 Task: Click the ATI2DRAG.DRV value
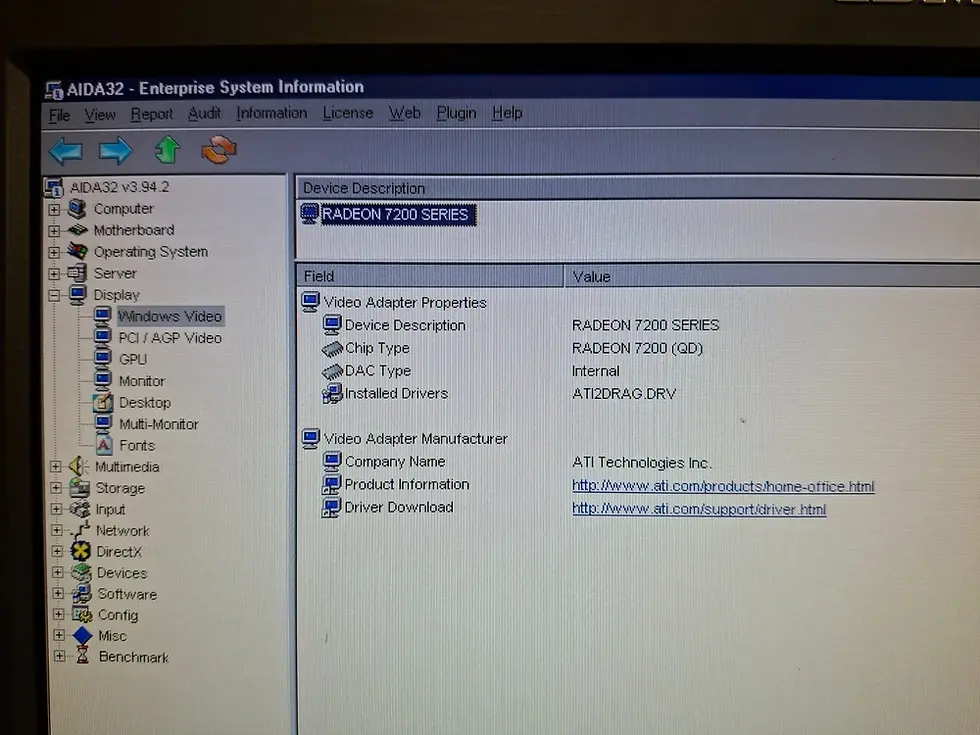624,394
